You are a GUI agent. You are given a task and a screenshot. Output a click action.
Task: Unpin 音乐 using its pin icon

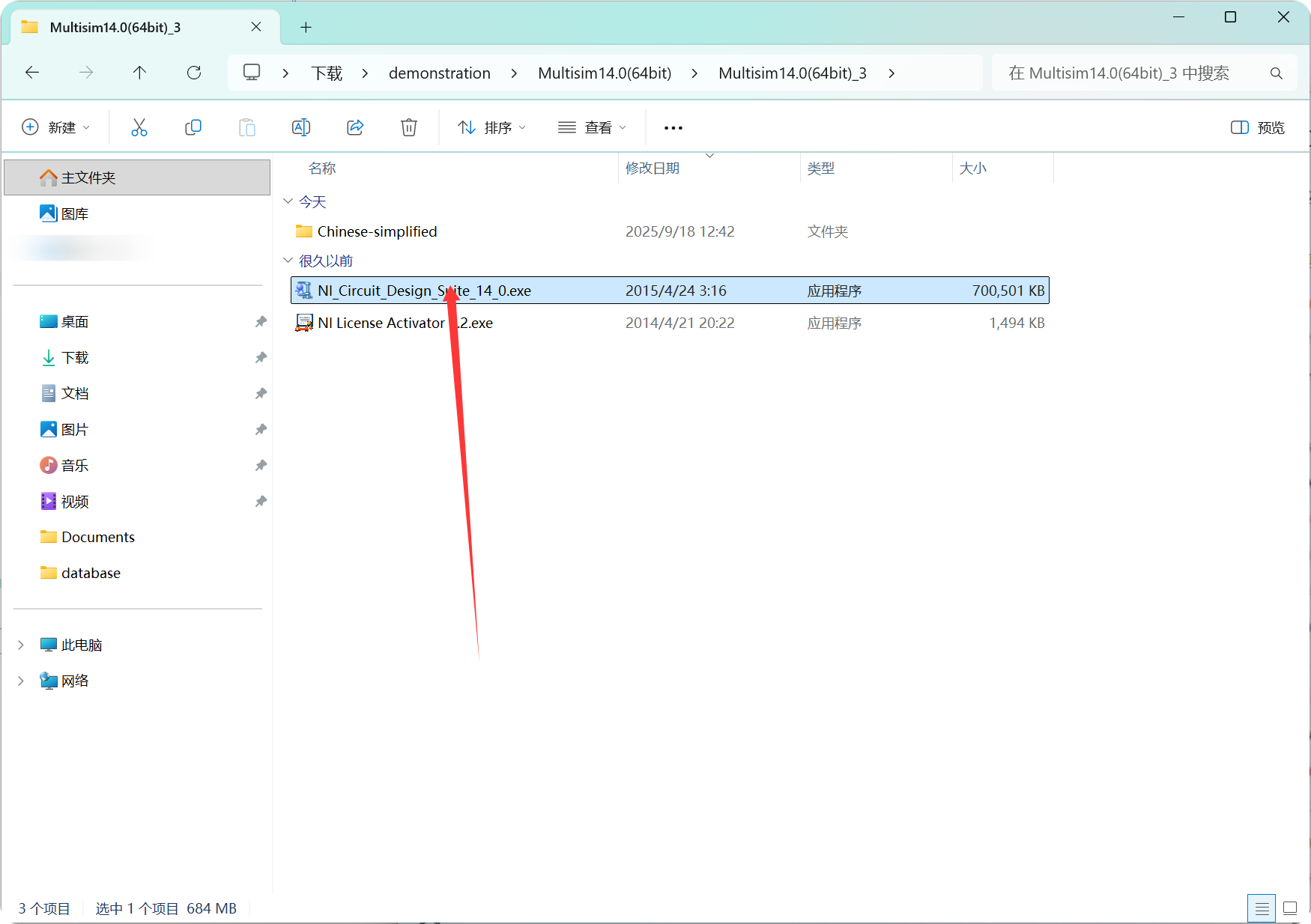[x=261, y=465]
